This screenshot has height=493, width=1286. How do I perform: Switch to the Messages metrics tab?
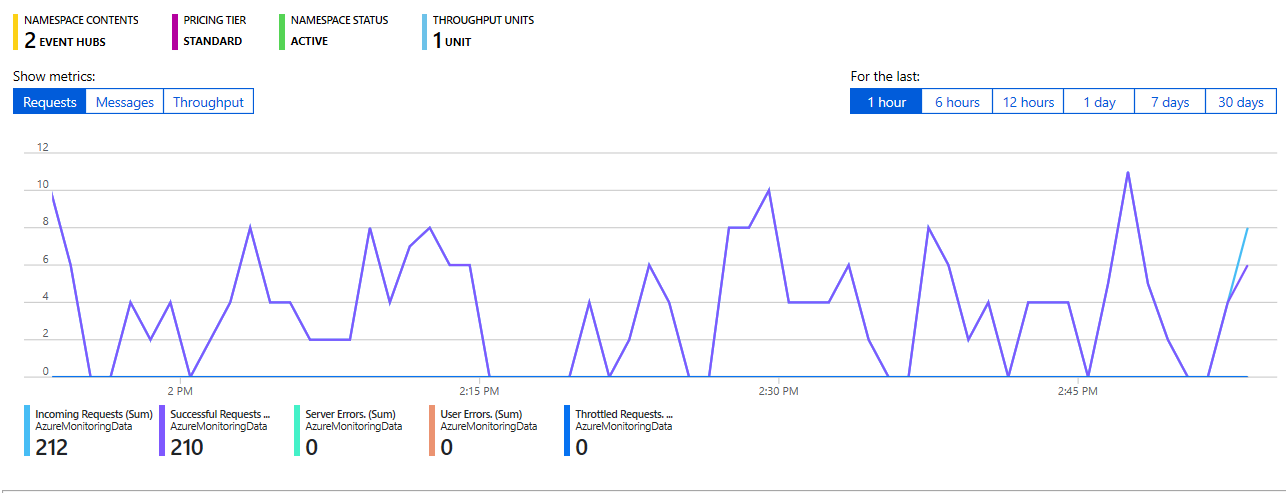[125, 102]
